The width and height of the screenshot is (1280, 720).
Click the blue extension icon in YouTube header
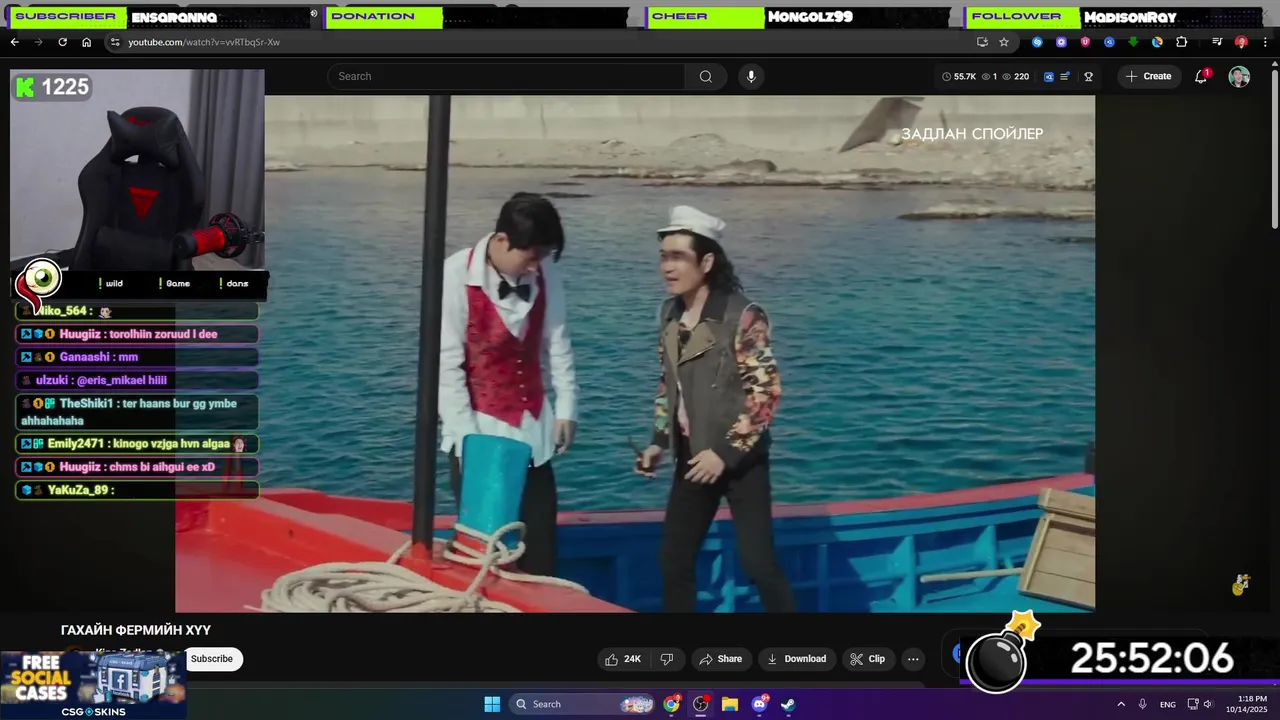tap(1049, 76)
